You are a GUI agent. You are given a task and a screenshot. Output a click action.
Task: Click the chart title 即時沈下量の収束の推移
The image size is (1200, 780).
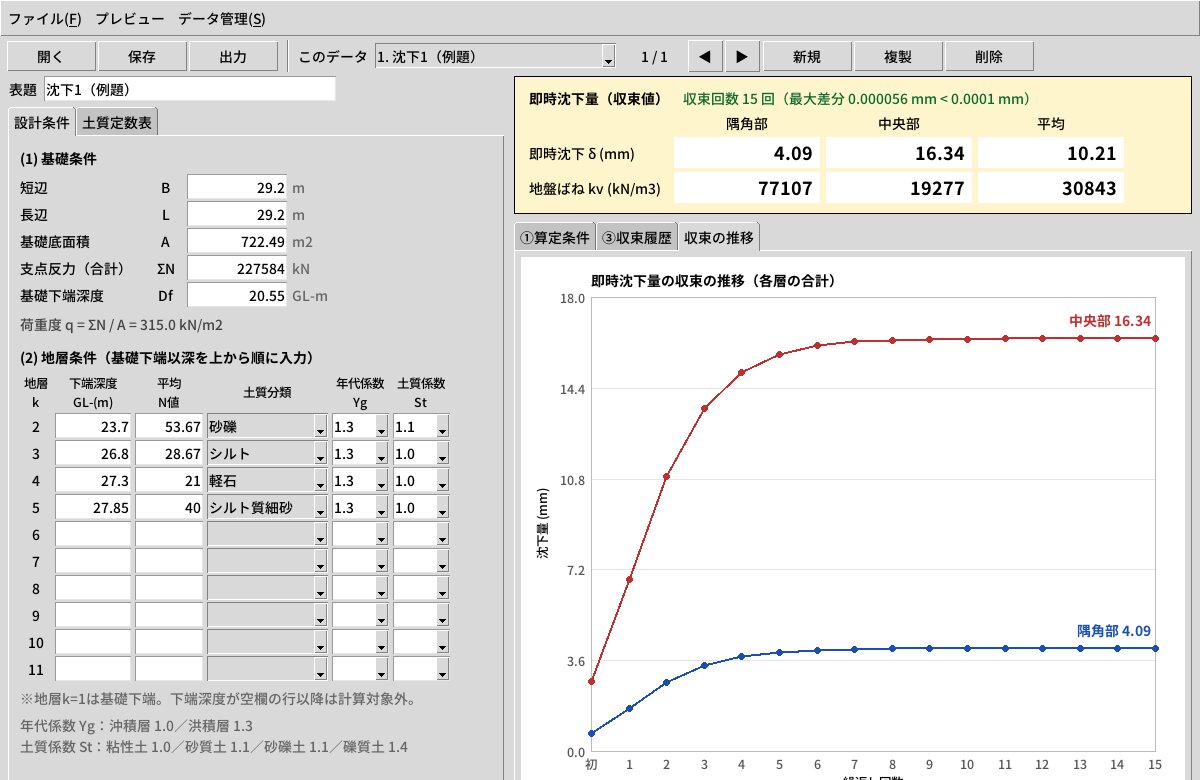[x=713, y=281]
